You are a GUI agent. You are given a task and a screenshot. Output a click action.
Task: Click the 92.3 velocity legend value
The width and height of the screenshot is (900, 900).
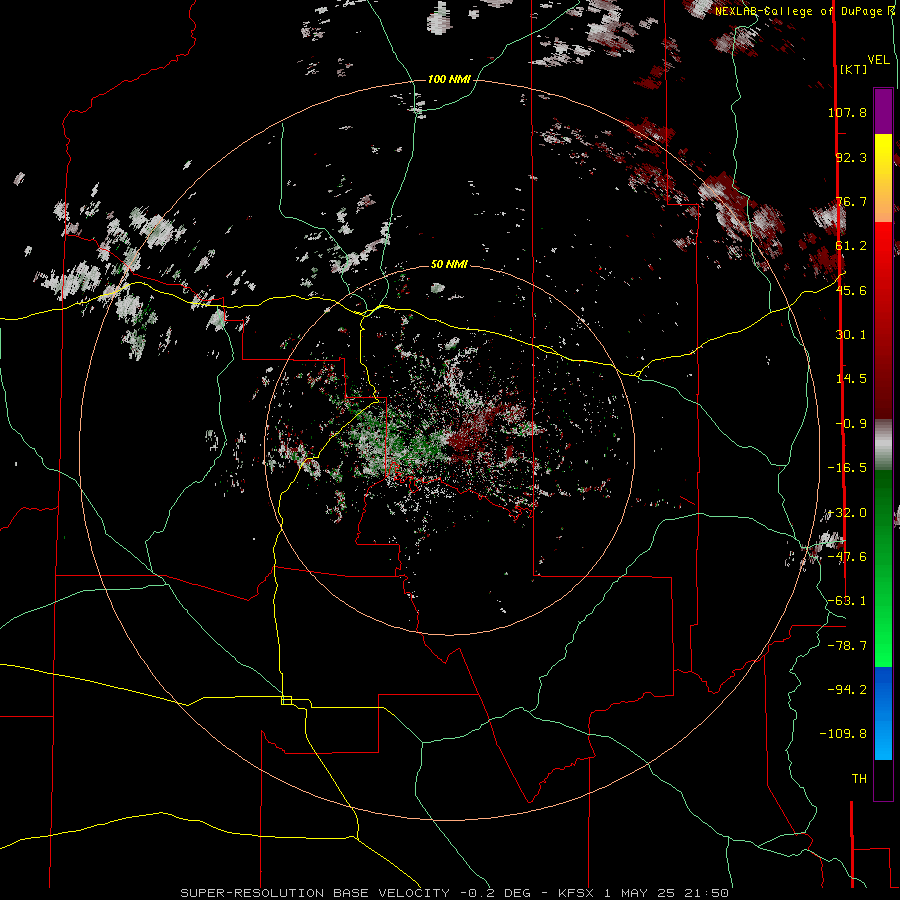(x=851, y=157)
